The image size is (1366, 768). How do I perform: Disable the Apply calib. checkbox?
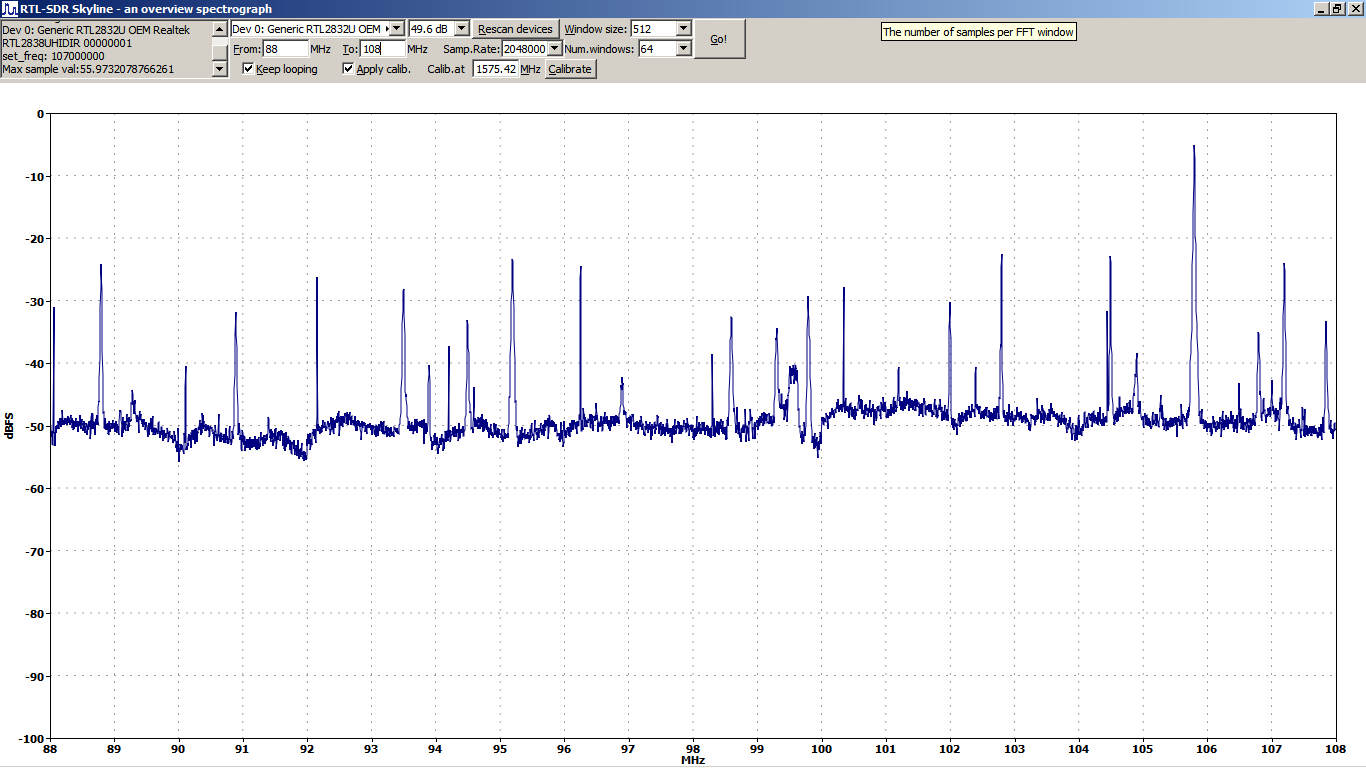348,69
